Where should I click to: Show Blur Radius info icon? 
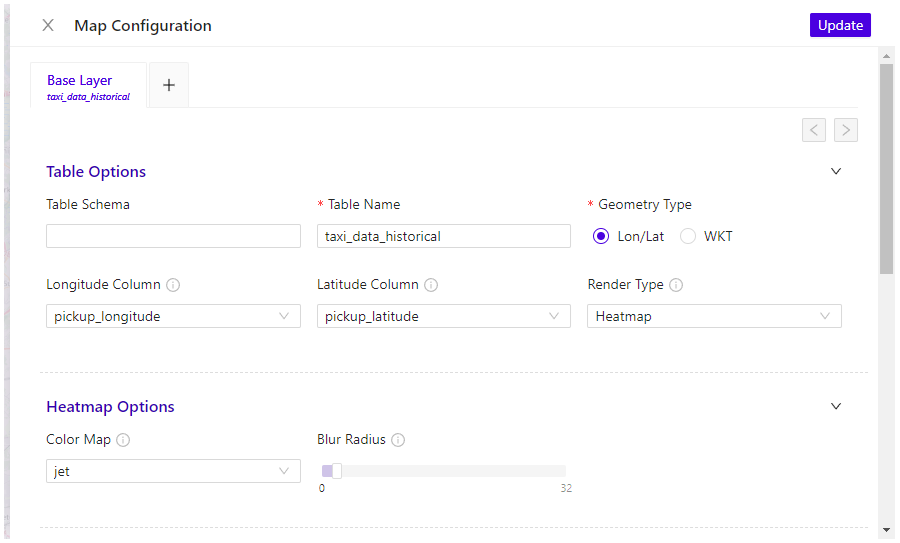pyautogui.click(x=398, y=440)
